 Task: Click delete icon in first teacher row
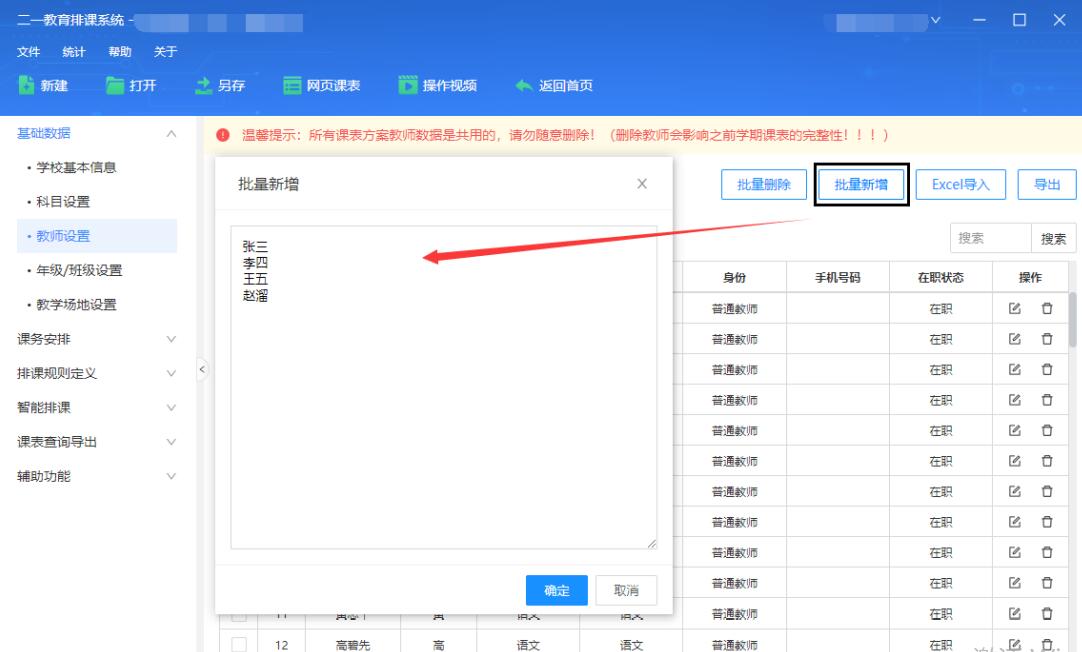[x=1047, y=308]
